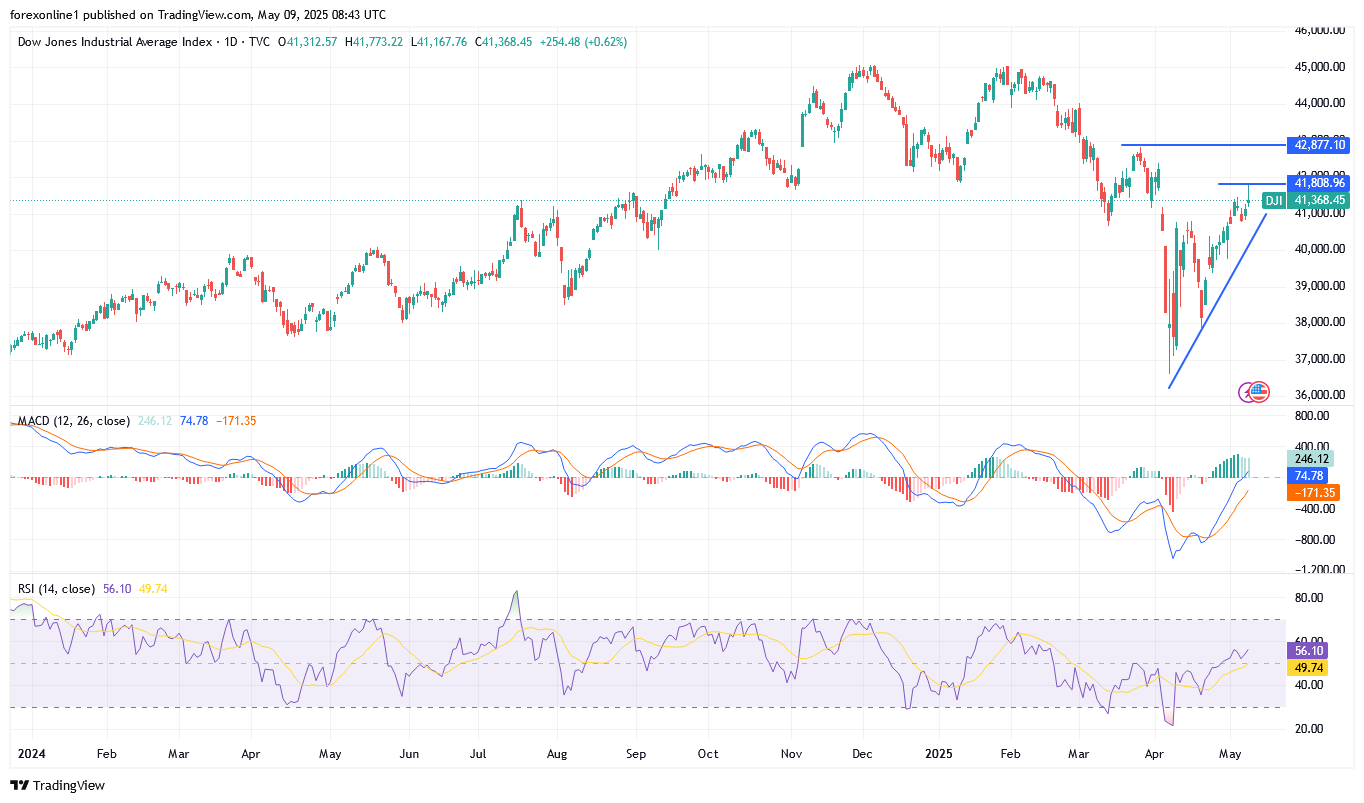Click the 2025 label on the time axis
This screenshot has width=1364, height=803.
point(938,753)
